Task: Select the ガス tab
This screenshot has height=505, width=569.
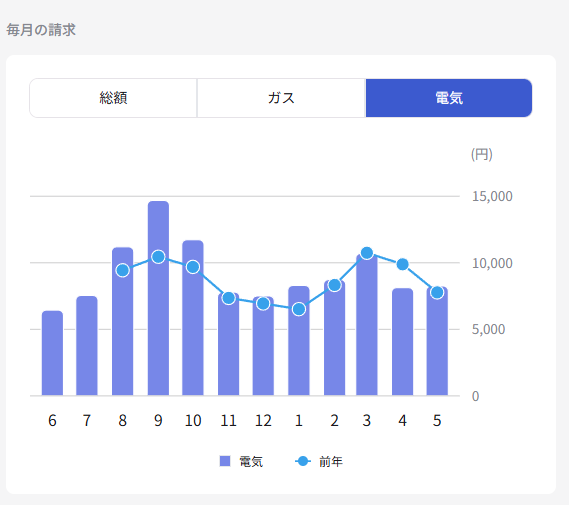Action: (281, 98)
